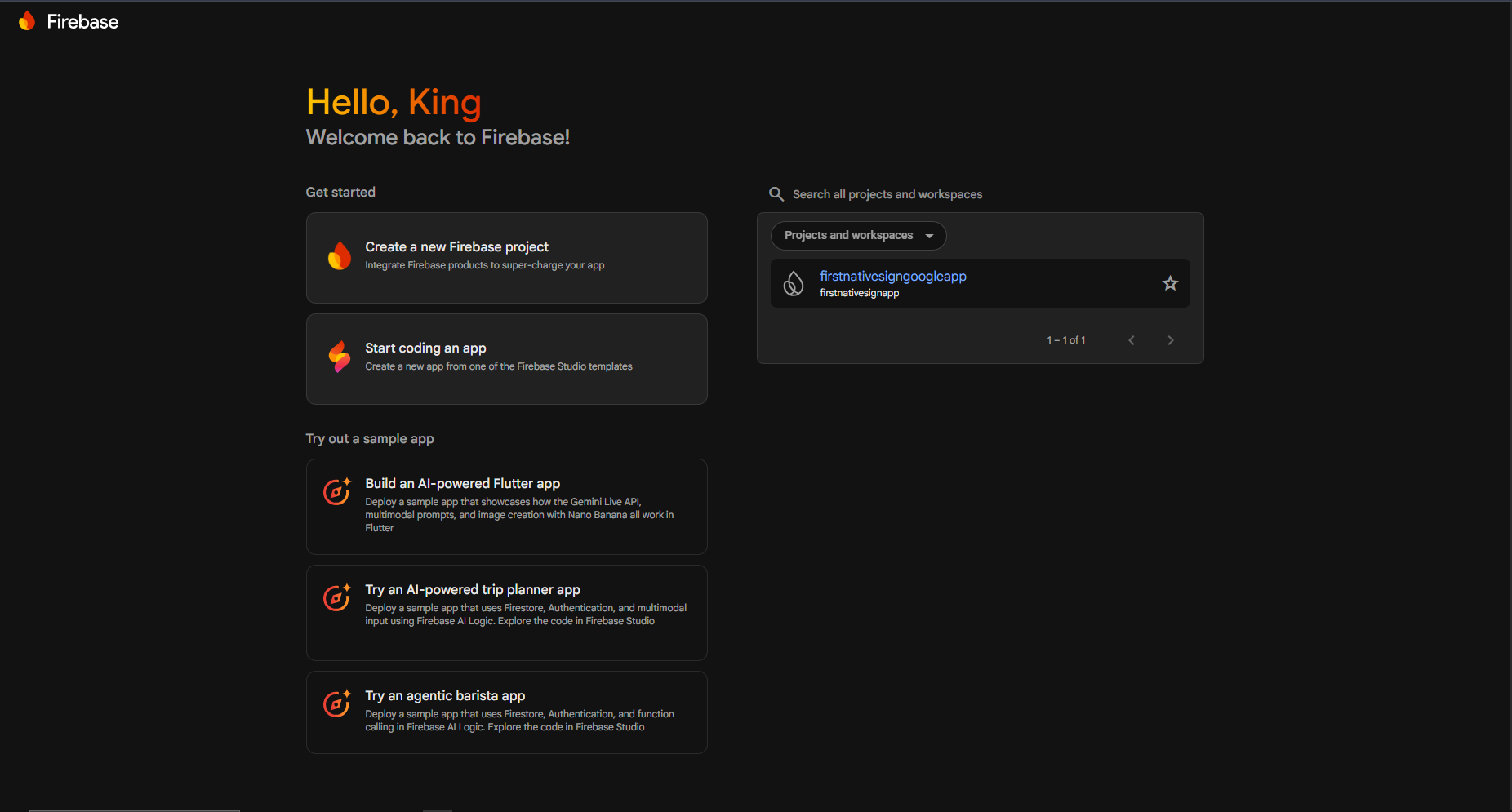
Task: Click the compass icon for barista app
Action: coord(336,703)
